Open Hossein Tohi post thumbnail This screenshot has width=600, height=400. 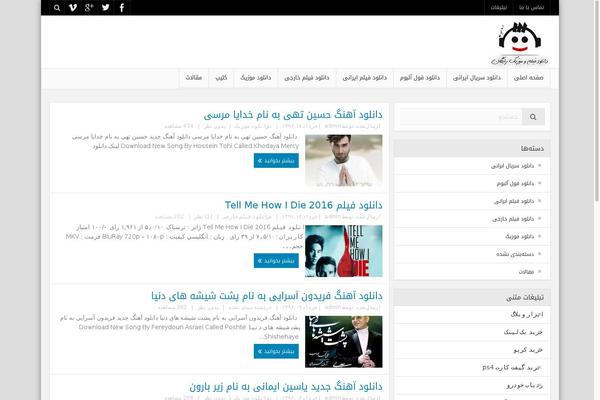tap(344, 160)
